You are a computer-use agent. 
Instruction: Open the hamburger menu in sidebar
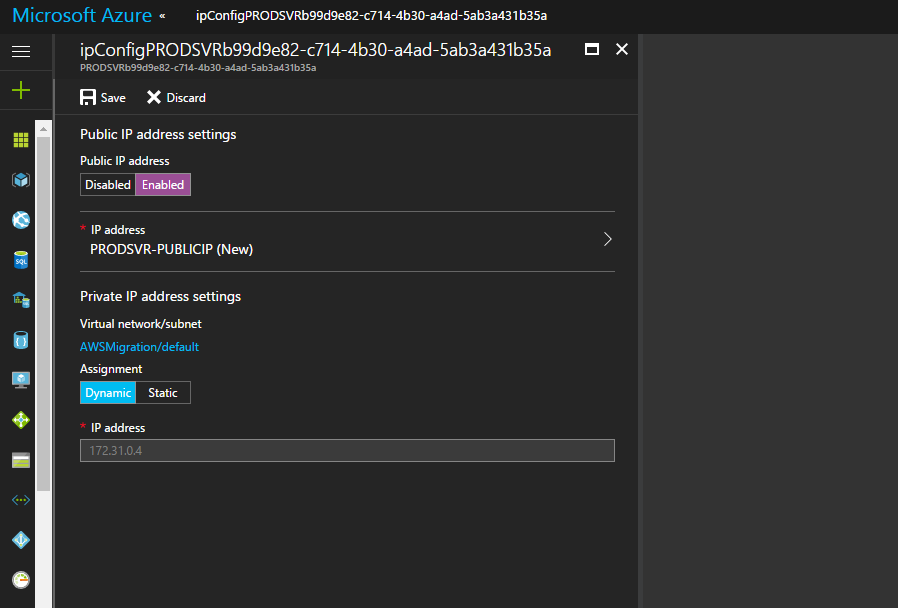click(21, 51)
